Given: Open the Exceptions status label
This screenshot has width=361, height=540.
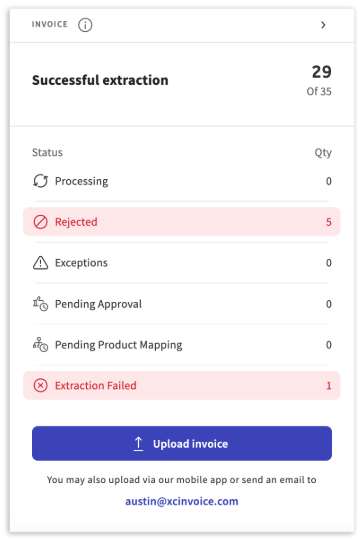Looking at the screenshot, I should click(81, 263).
